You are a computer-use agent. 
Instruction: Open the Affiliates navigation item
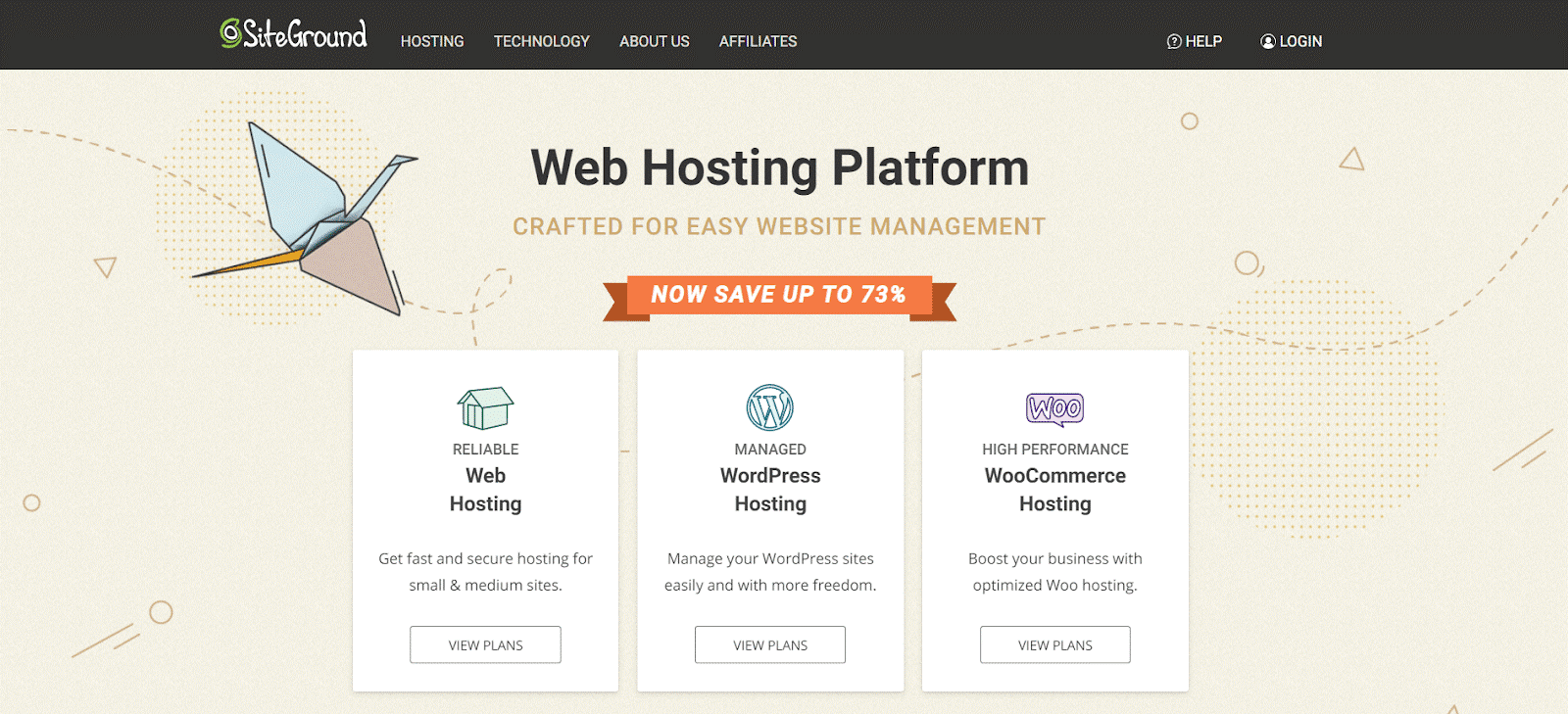point(758,42)
